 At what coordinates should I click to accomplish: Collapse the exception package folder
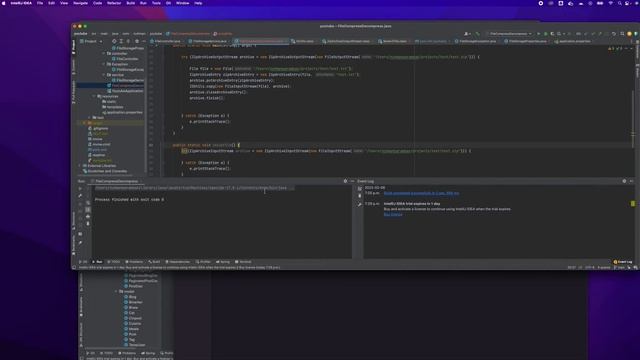pyautogui.click(x=104, y=64)
